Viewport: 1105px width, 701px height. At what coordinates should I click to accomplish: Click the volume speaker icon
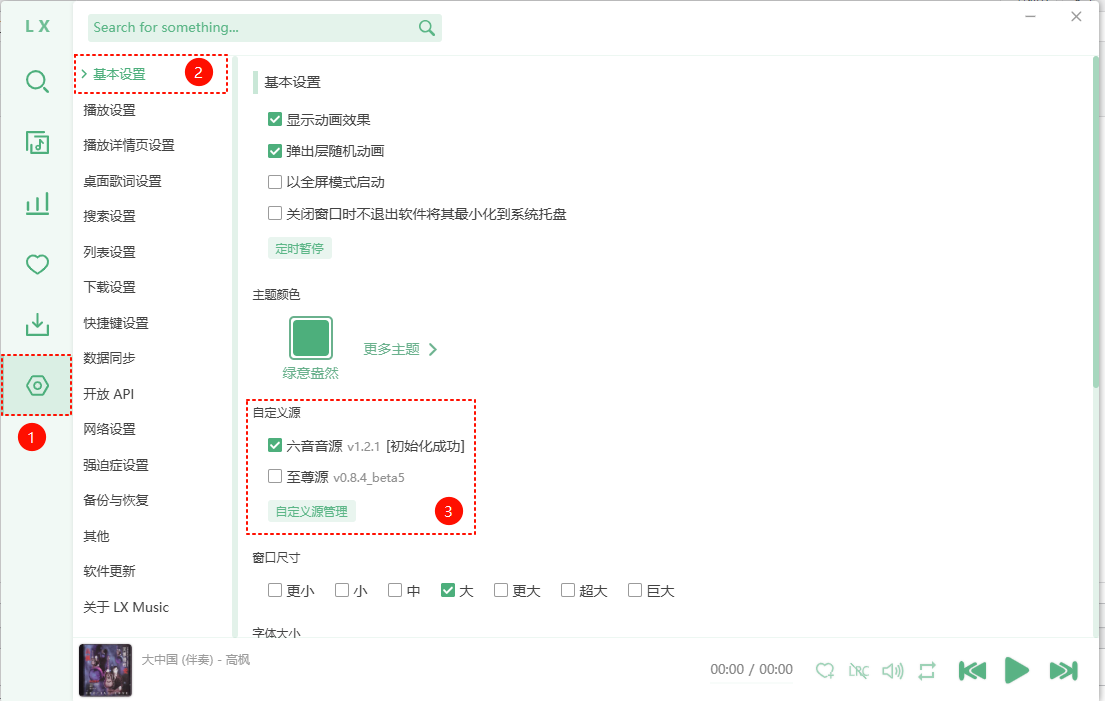892,670
